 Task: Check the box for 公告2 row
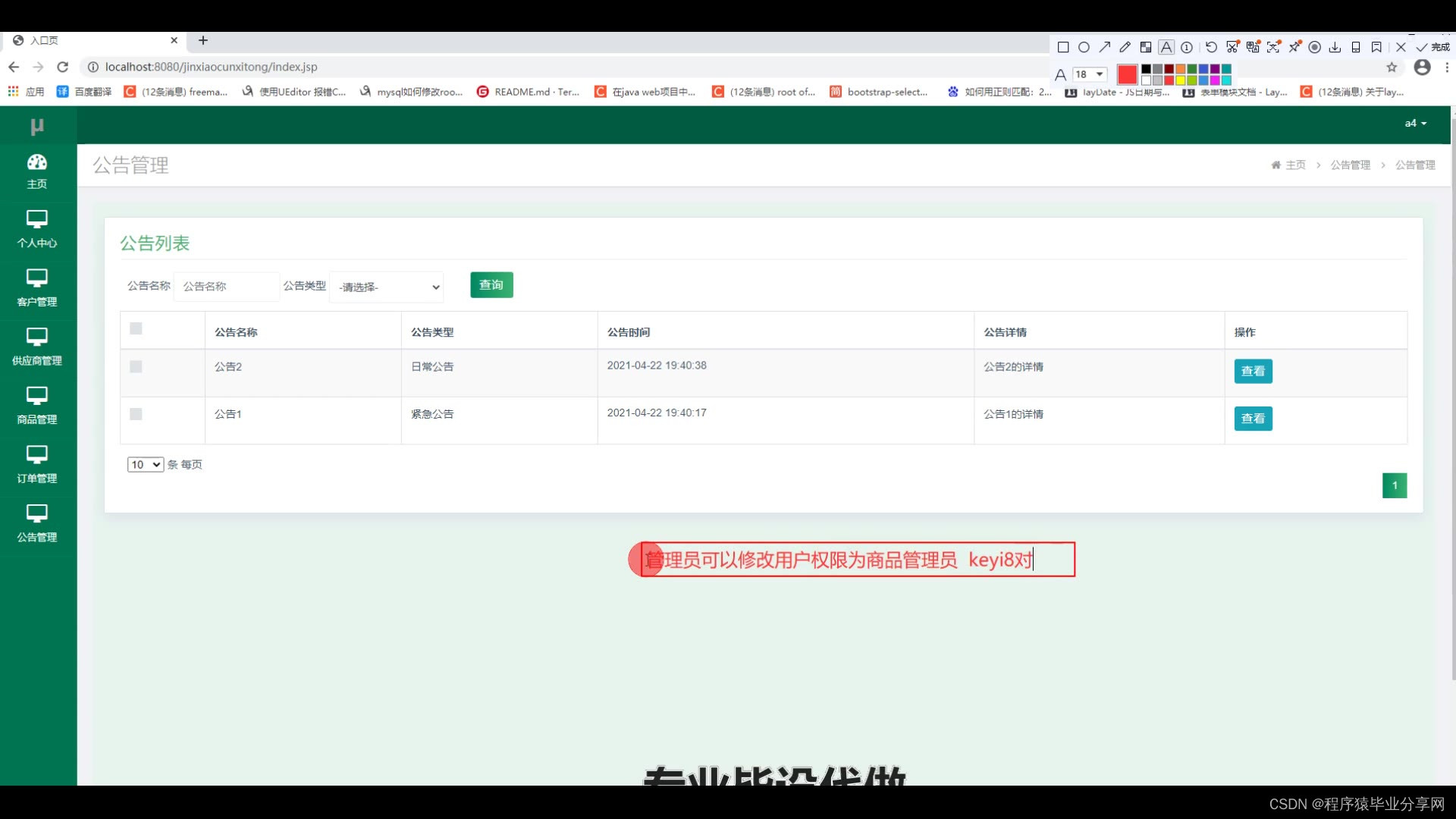coord(136,367)
